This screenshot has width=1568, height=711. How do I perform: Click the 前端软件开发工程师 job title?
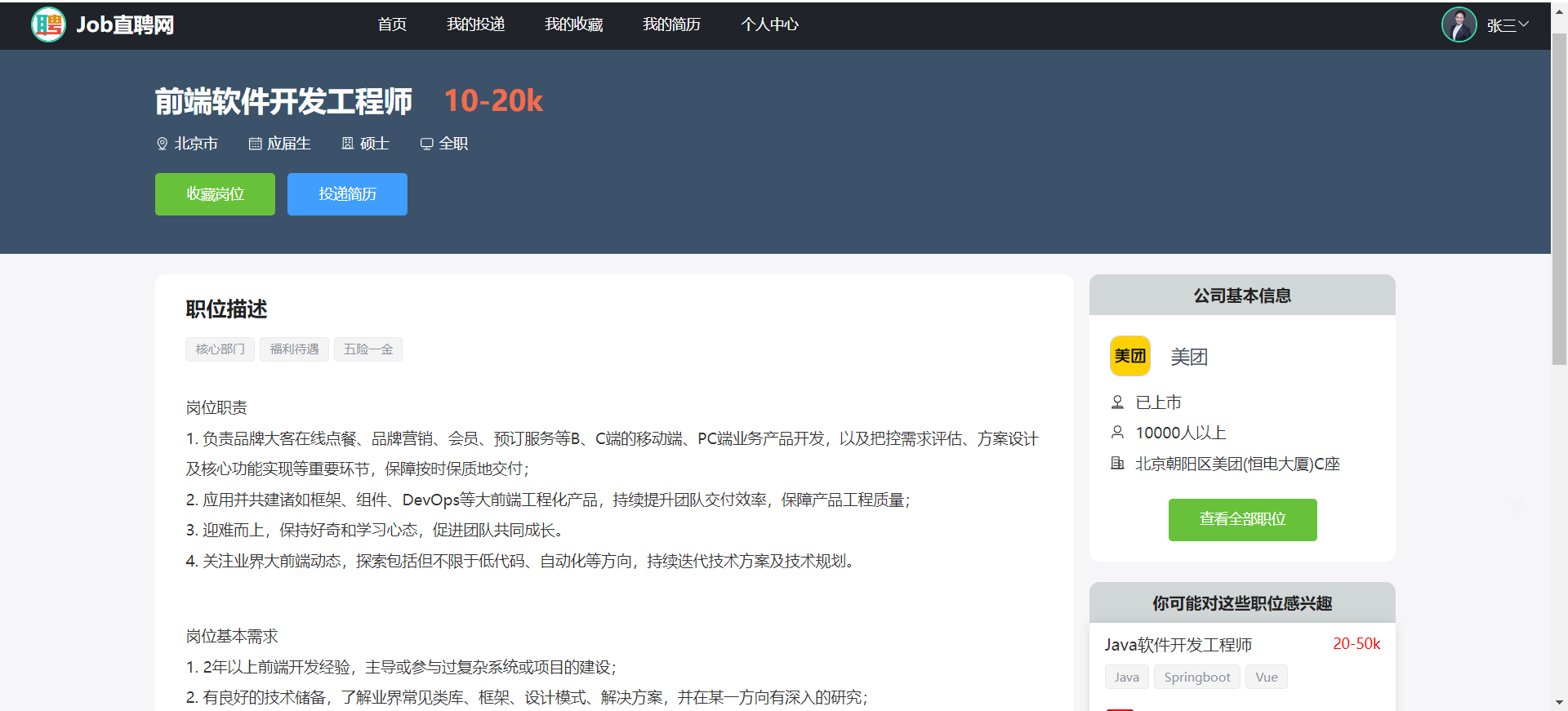pos(284,101)
